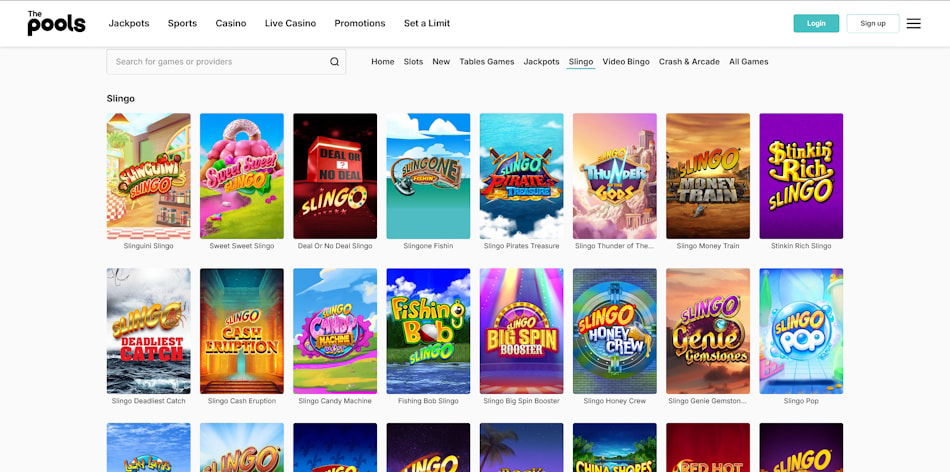
Task: Select Jackpots category tab under search
Action: [x=542, y=62]
